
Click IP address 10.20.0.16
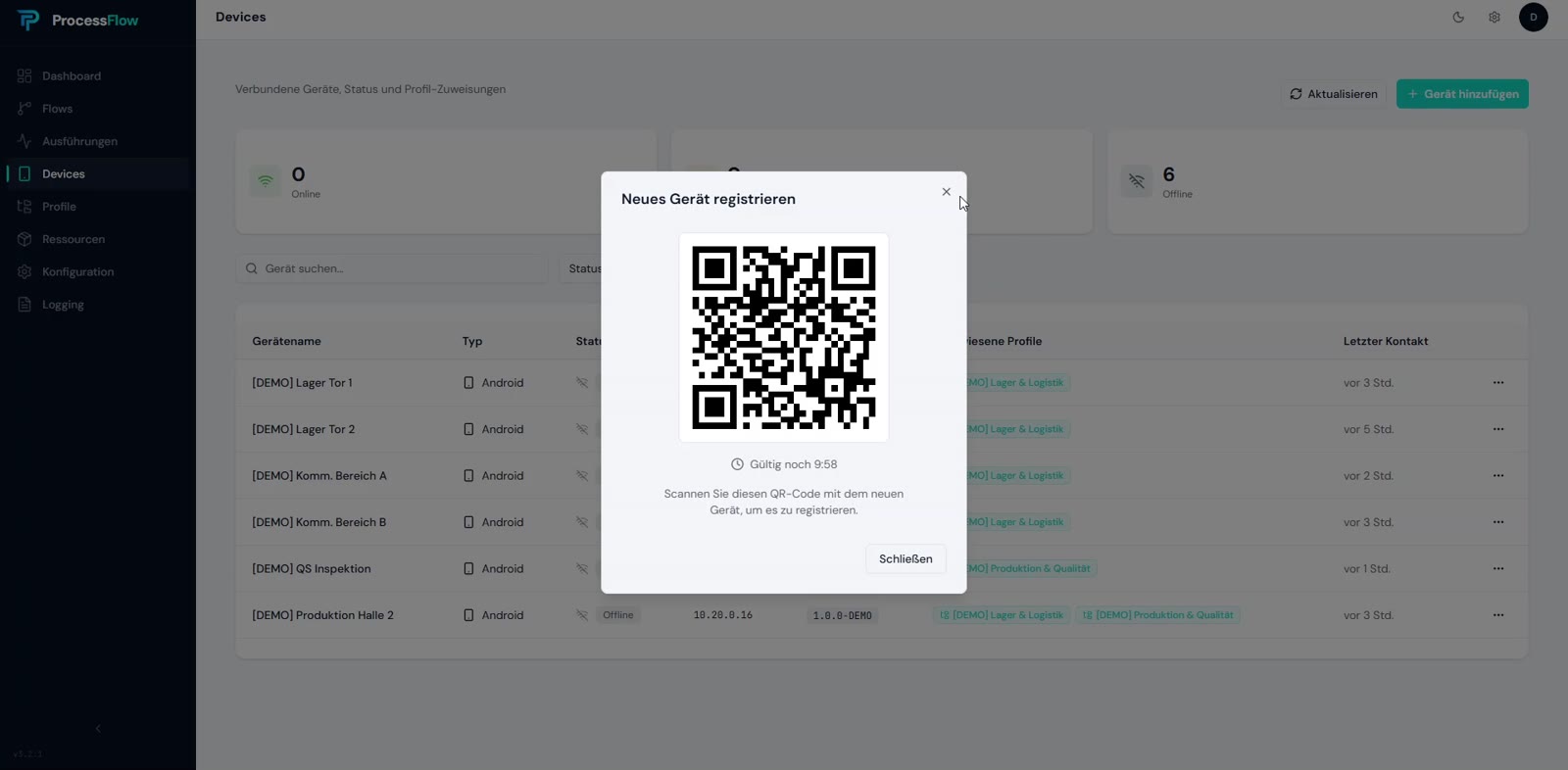click(723, 615)
